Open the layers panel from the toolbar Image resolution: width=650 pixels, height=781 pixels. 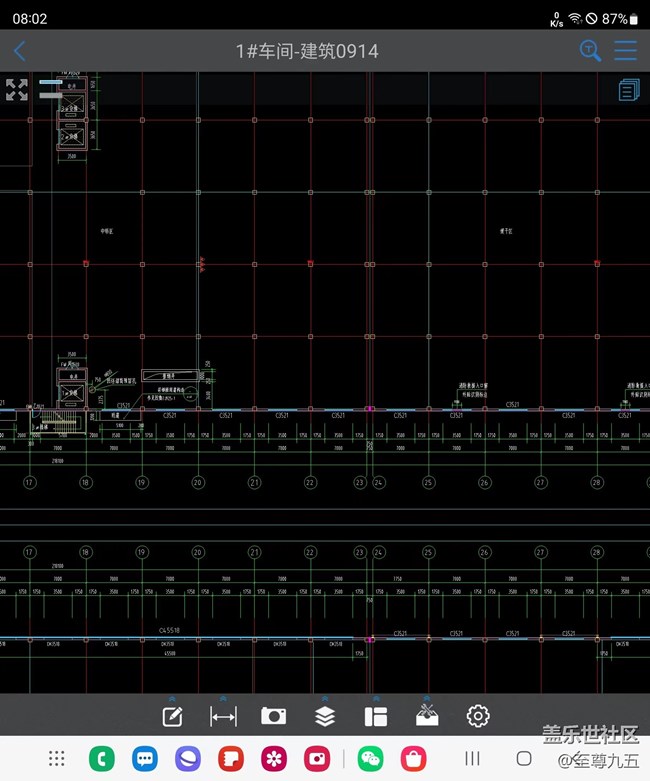pos(324,716)
